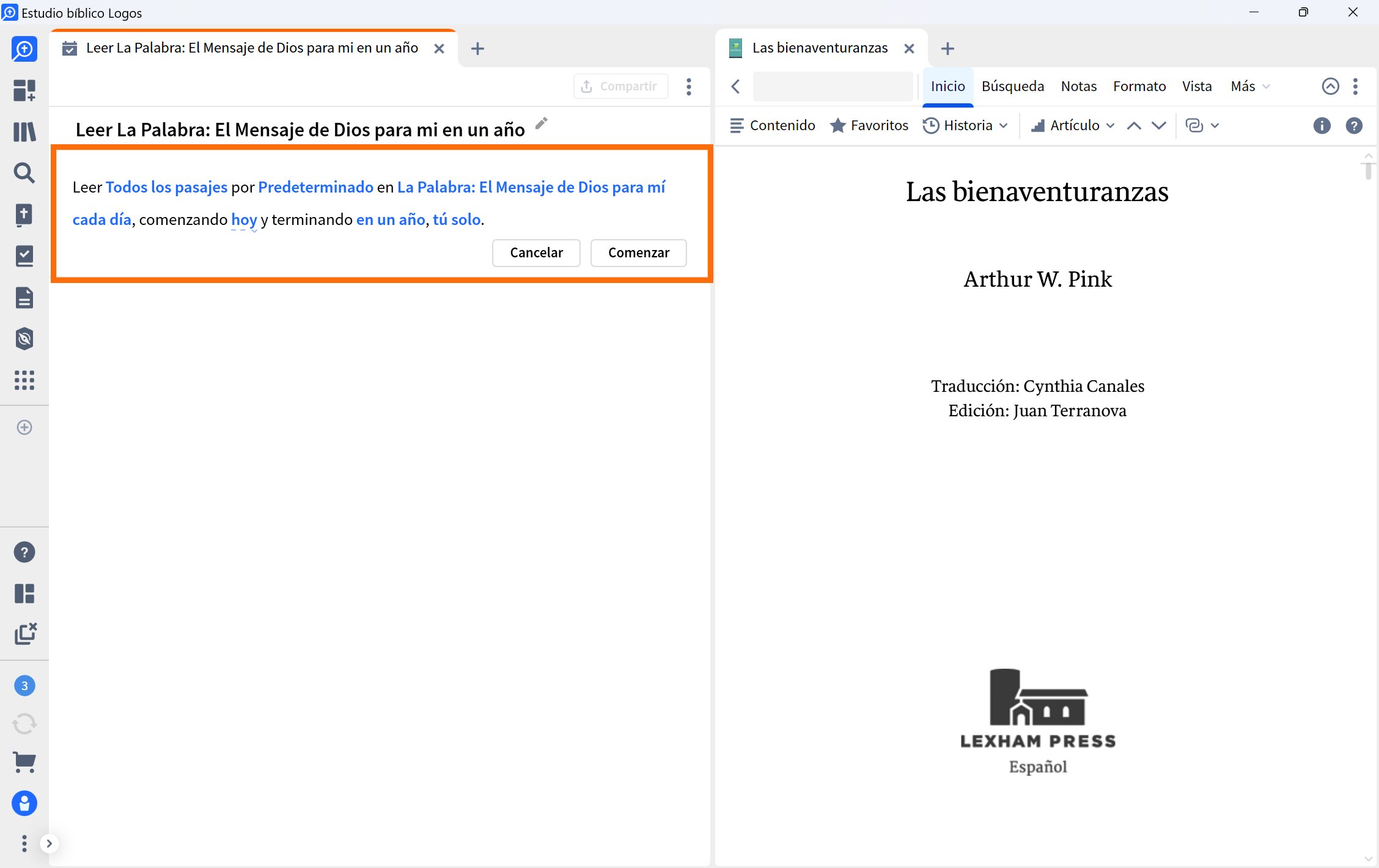This screenshot has width=1379, height=868.
Task: Click the Compartir share button
Action: pyautogui.click(x=620, y=86)
